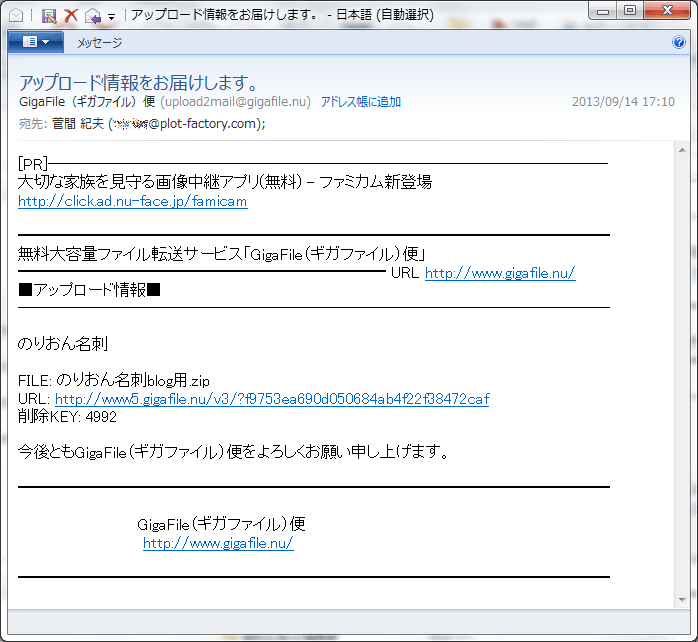Minimize the message window
The height and width of the screenshot is (642, 698).
(x=603, y=11)
